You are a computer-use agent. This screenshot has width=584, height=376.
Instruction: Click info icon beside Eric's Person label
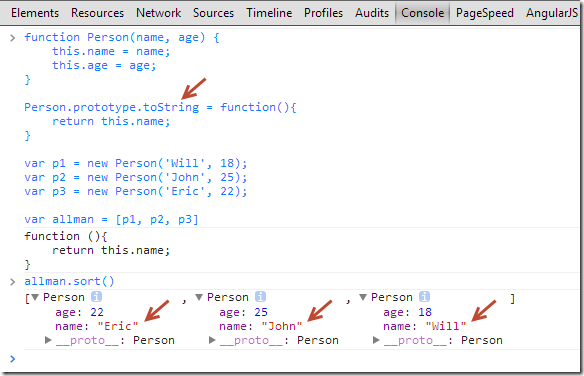click(96, 297)
